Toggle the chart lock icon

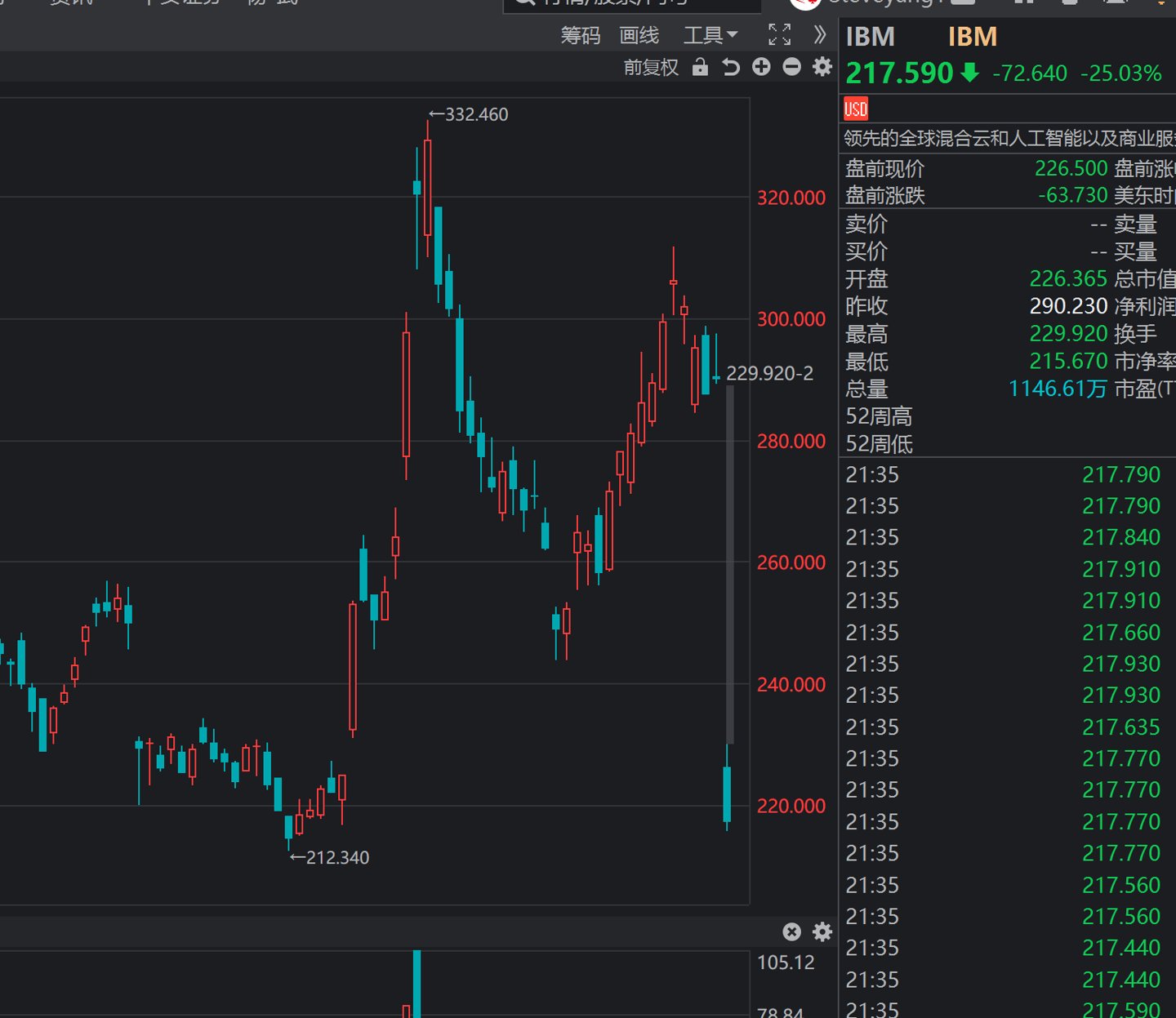tap(700, 67)
